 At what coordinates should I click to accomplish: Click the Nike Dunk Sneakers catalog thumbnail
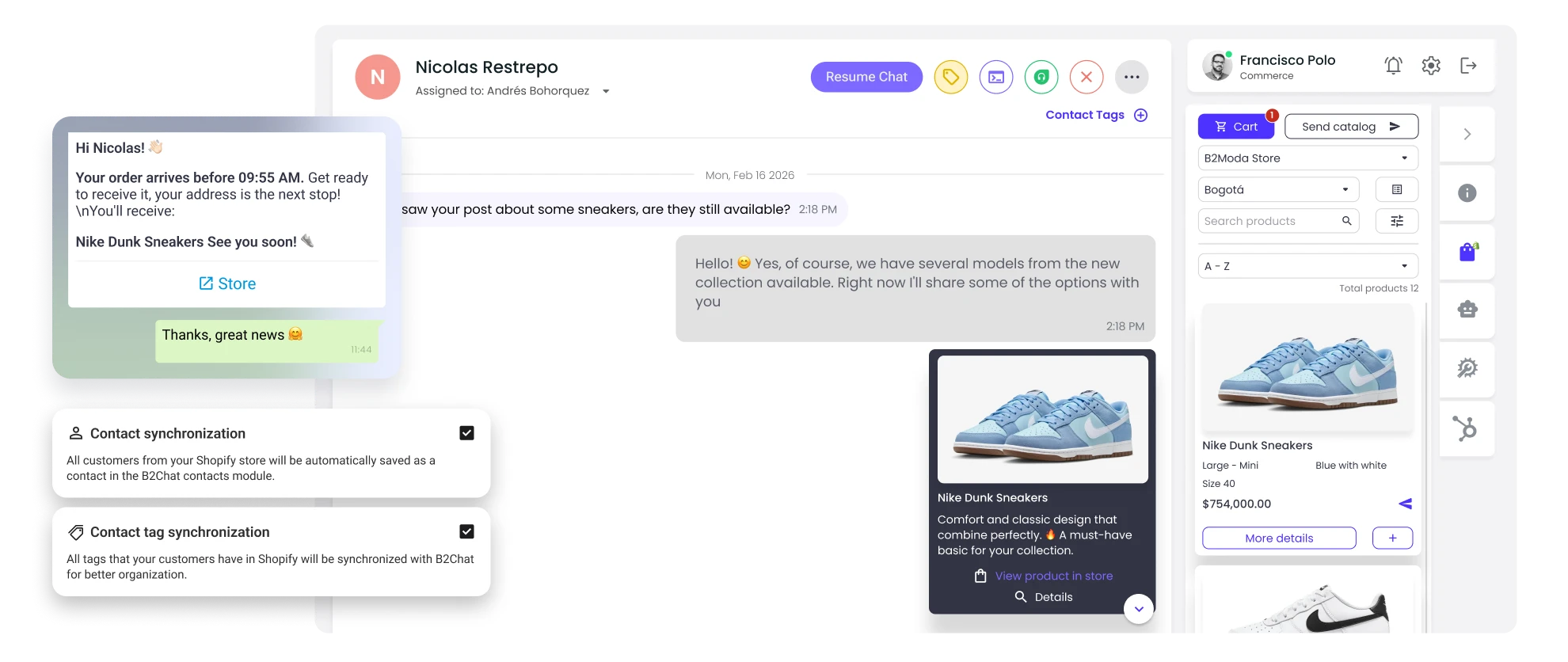(1307, 368)
